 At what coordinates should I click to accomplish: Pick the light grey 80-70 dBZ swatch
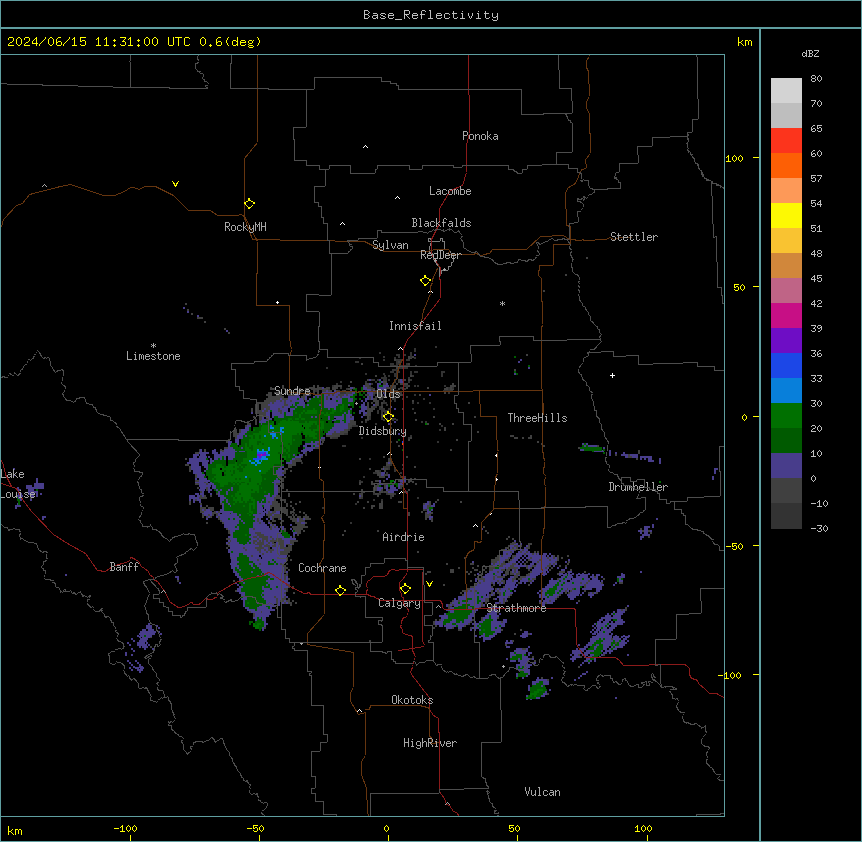pos(786,90)
